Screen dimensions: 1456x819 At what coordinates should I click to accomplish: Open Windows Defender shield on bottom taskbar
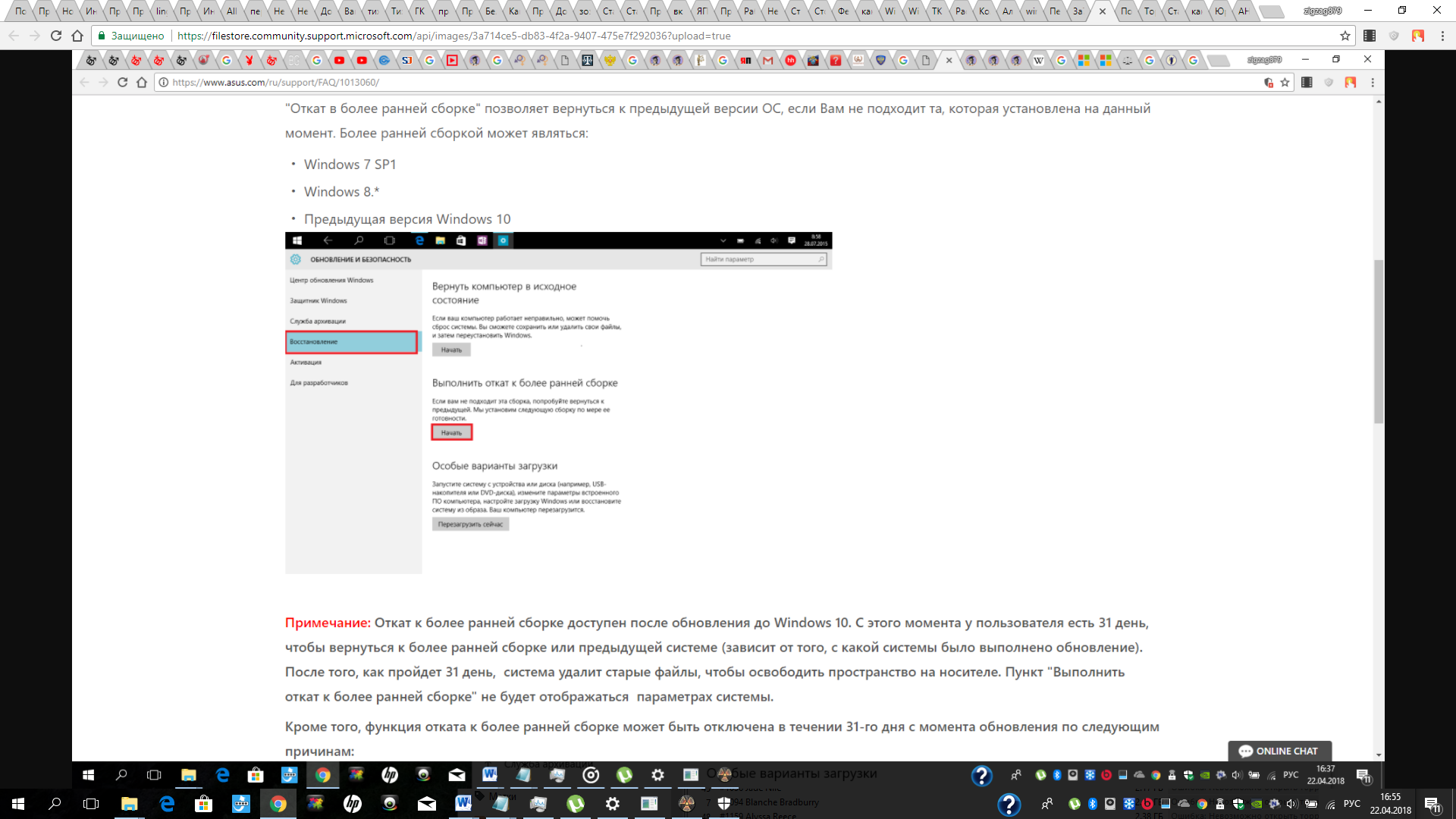tap(724, 804)
